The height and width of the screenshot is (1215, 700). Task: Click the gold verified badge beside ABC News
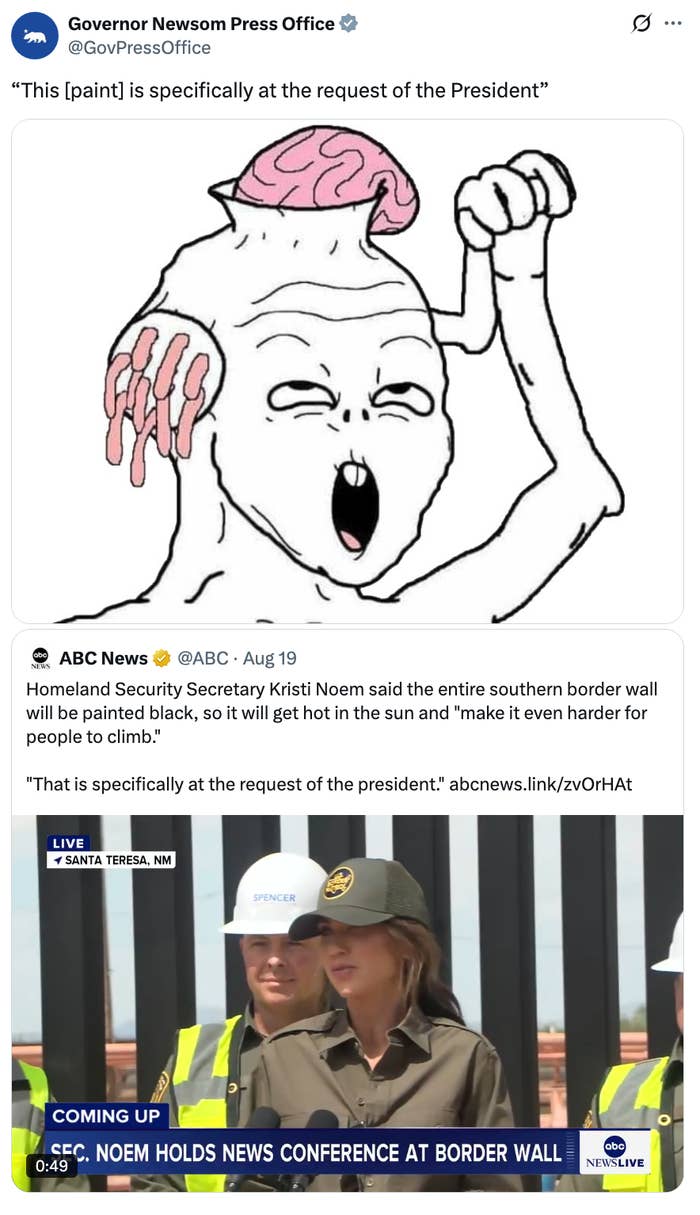tap(161, 658)
